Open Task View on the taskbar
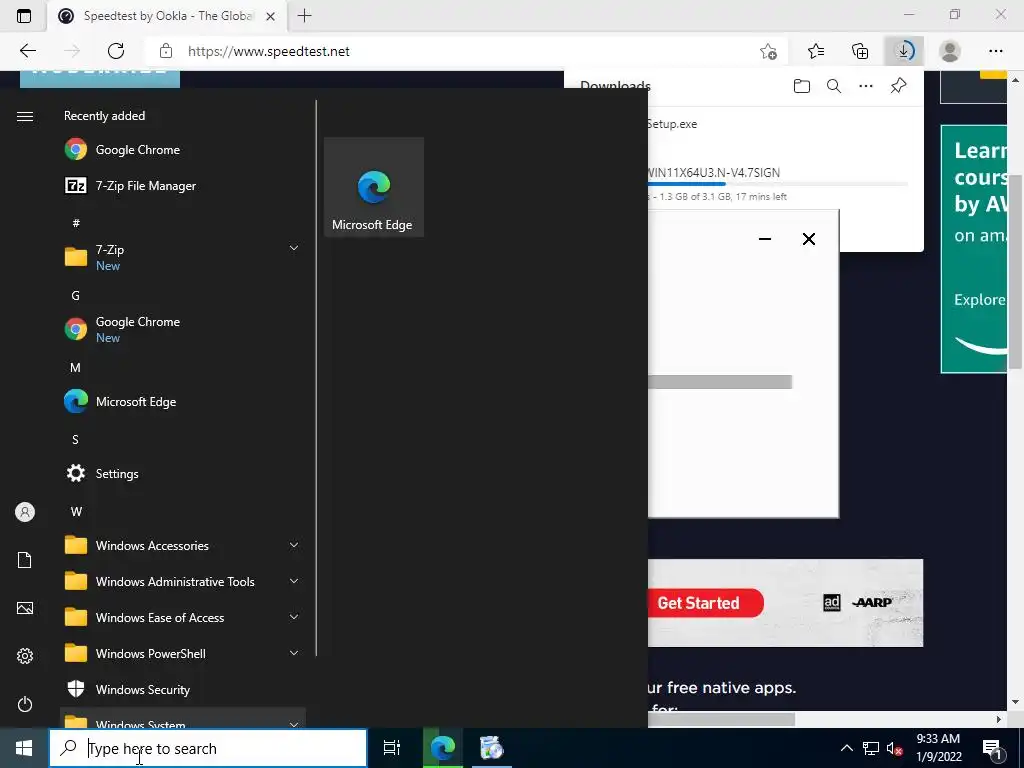Viewport: 1024px width, 768px height. coord(392,748)
